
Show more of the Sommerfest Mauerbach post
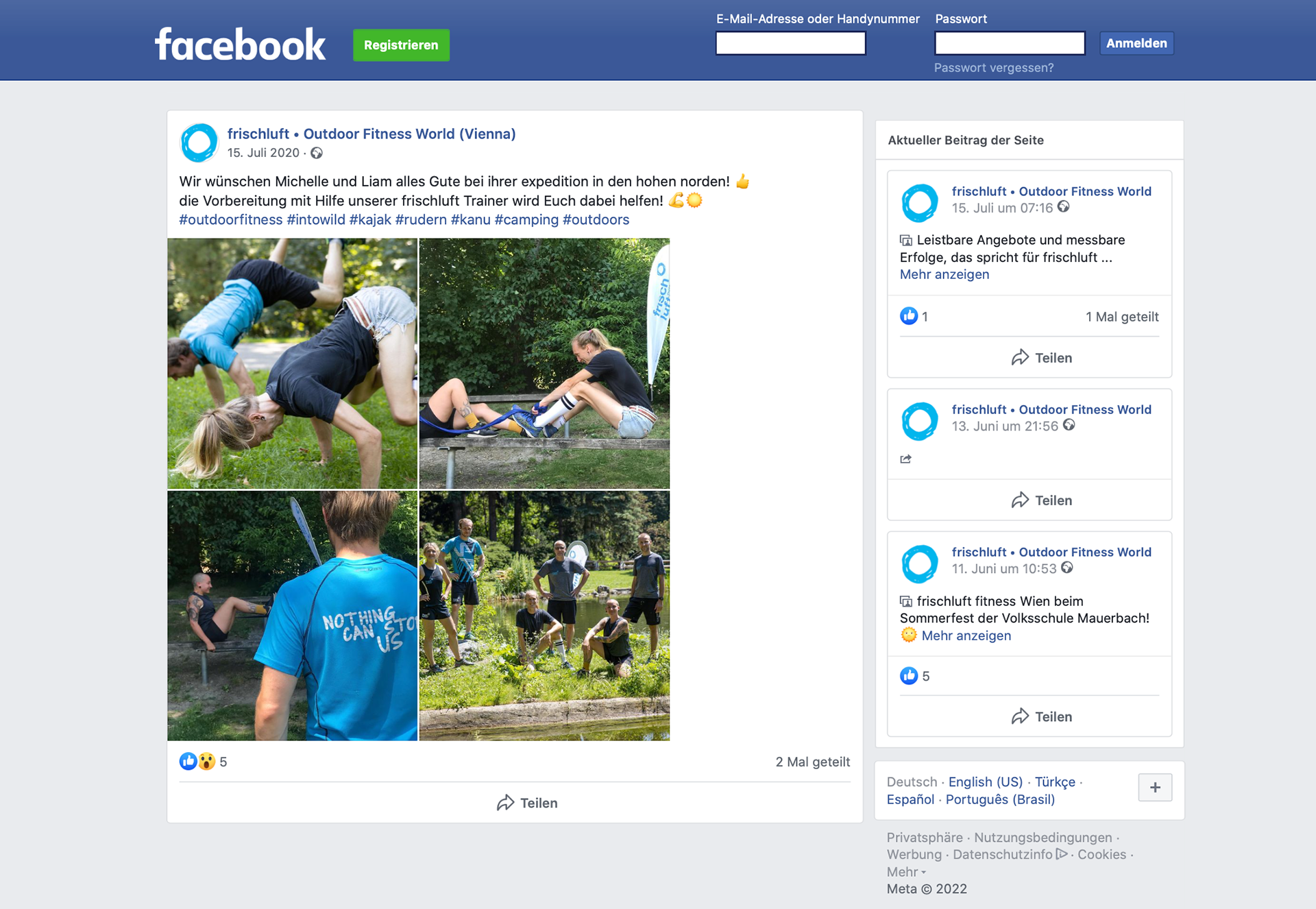pos(966,635)
